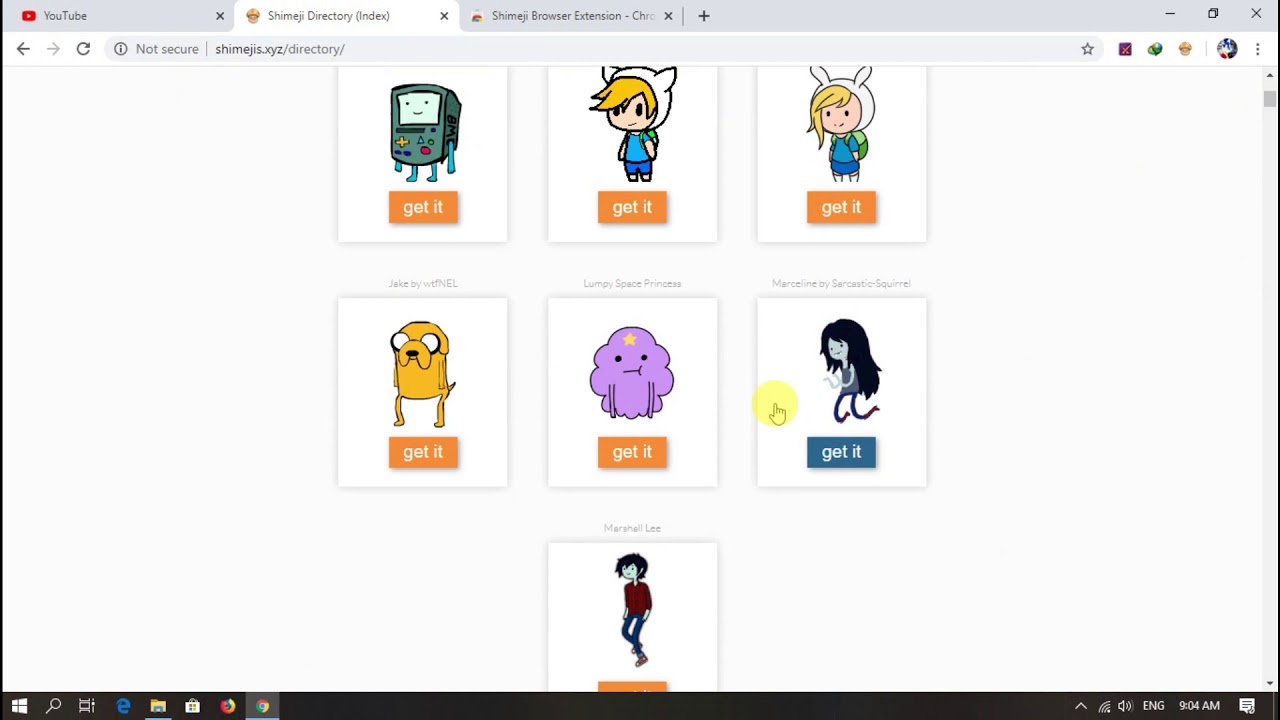Launch Microsoft Edge from the taskbar

123,706
